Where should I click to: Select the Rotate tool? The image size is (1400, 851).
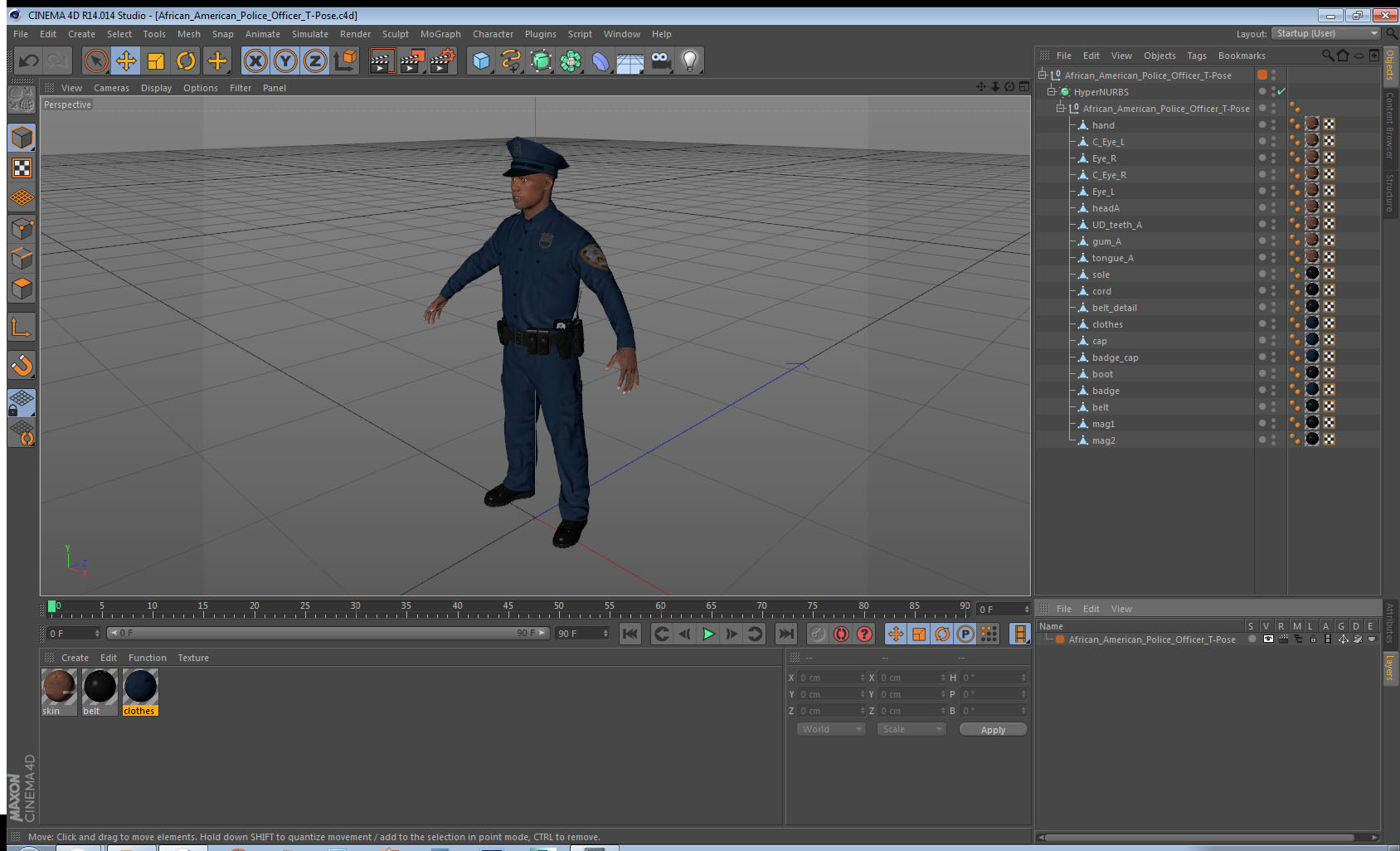tap(186, 61)
